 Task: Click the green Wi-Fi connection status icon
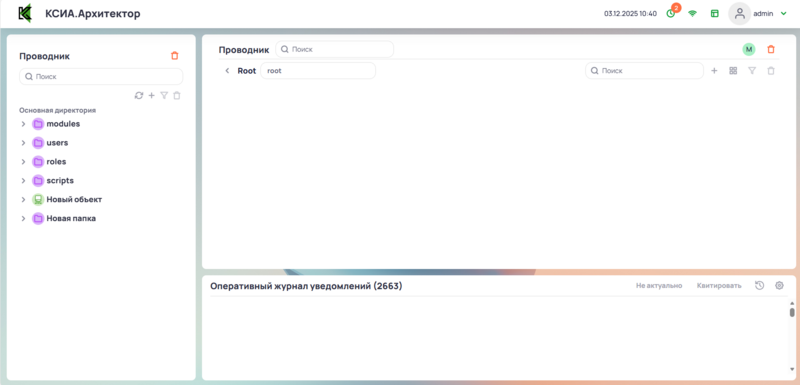click(692, 14)
